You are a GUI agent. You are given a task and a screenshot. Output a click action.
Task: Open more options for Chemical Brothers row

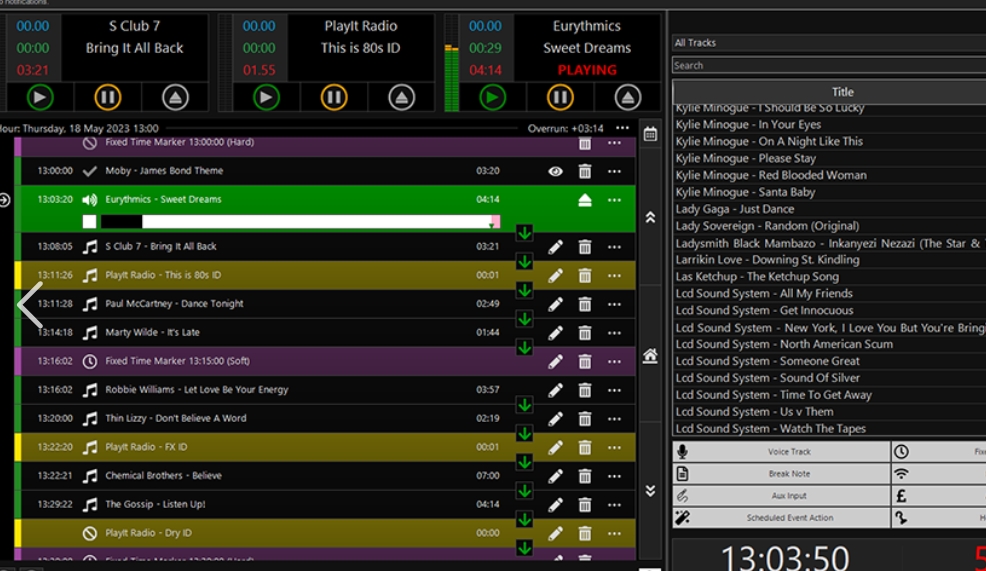(x=614, y=476)
